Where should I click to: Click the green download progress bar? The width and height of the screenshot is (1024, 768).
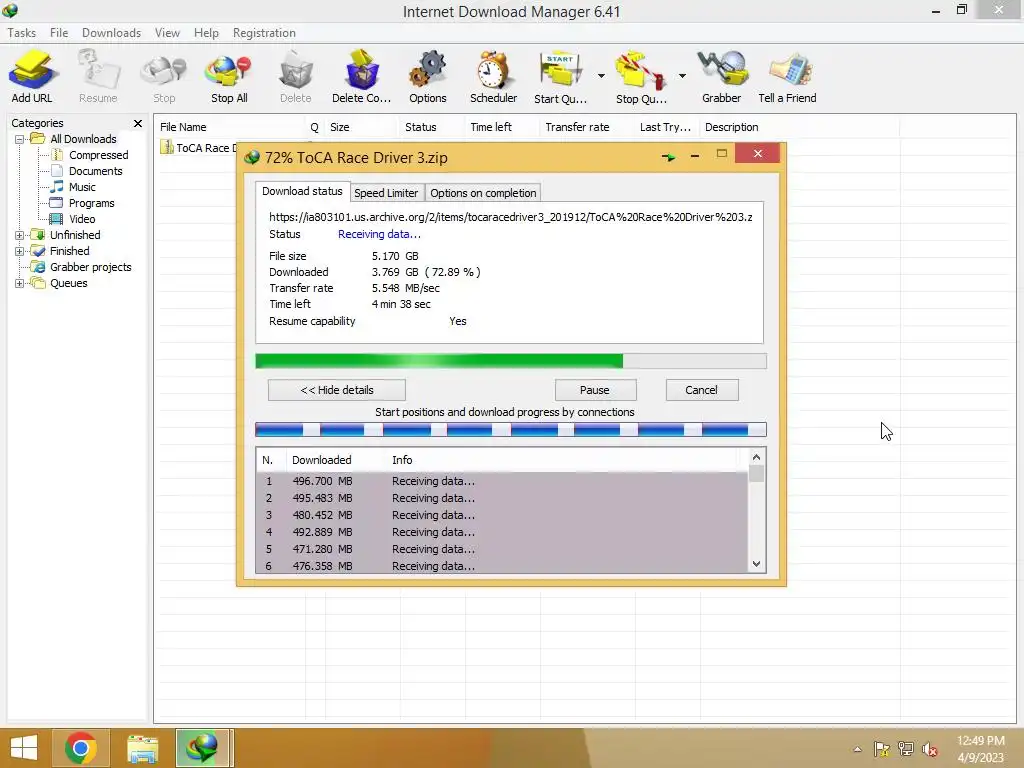coord(511,361)
